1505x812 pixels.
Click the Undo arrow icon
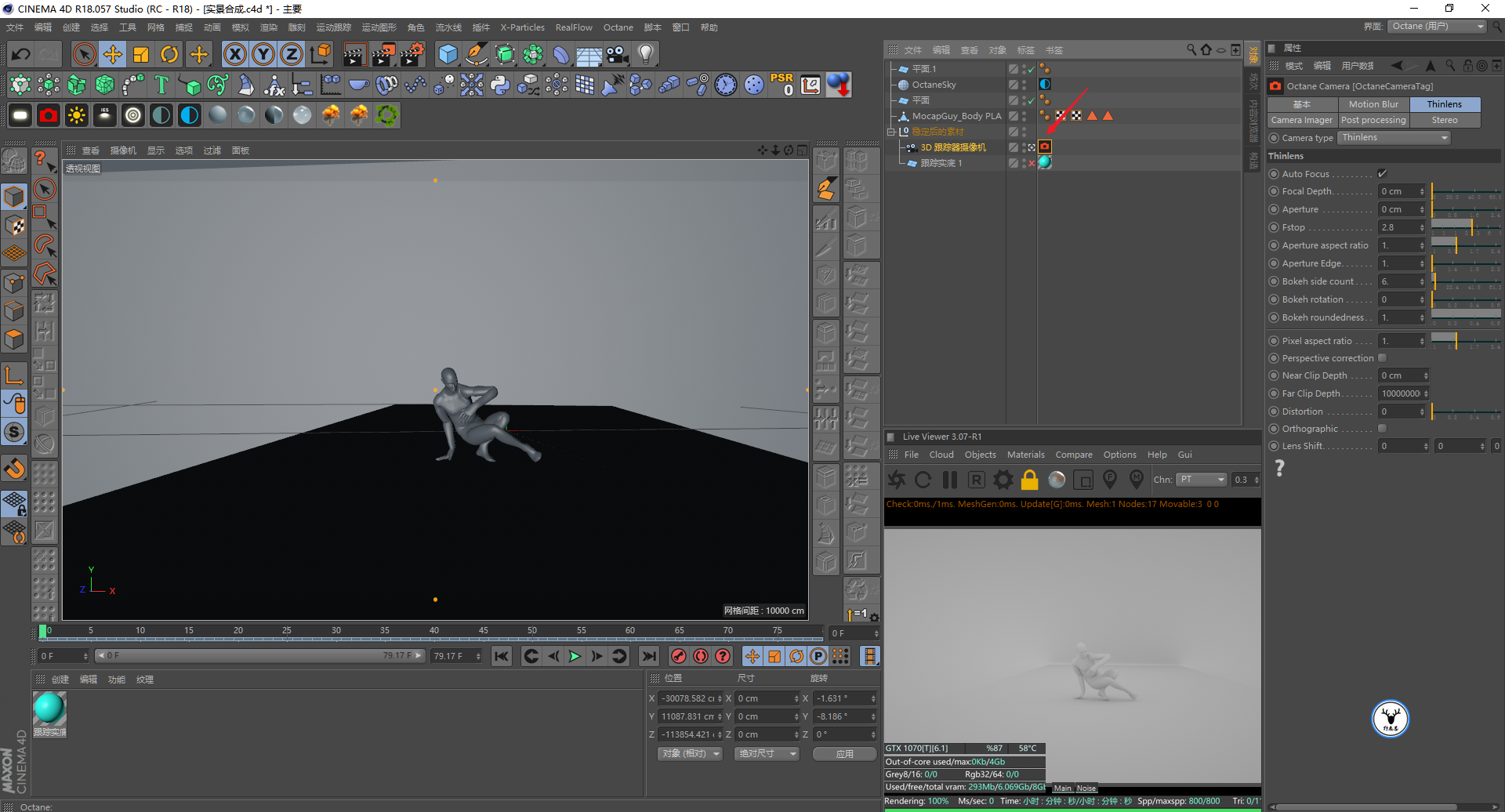(21, 54)
